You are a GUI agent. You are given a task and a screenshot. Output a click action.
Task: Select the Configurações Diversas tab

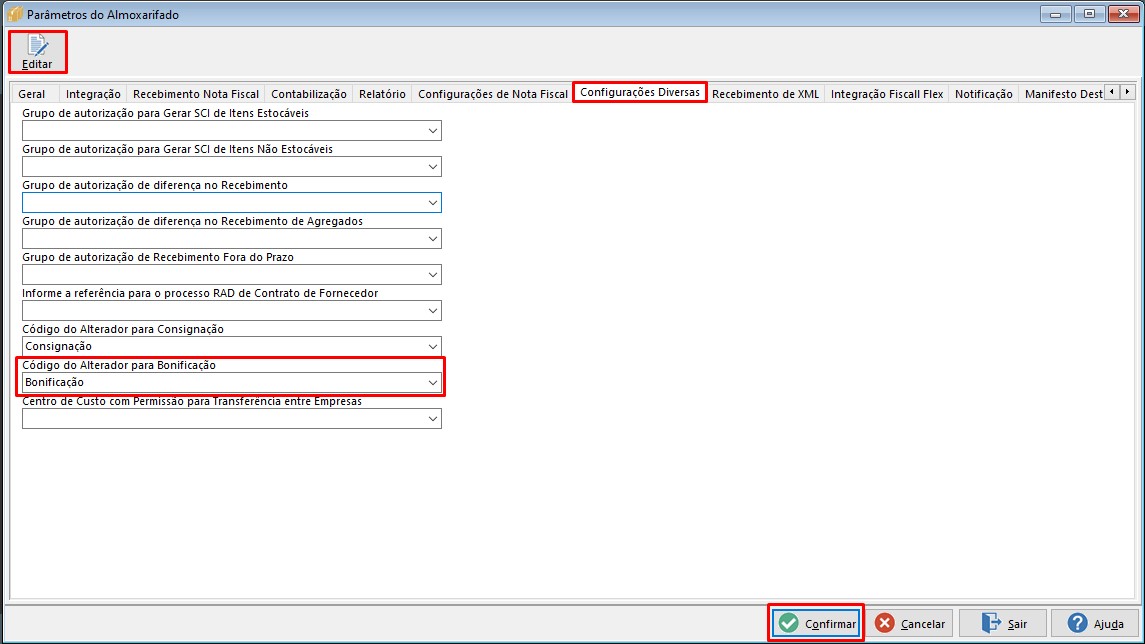[640, 92]
